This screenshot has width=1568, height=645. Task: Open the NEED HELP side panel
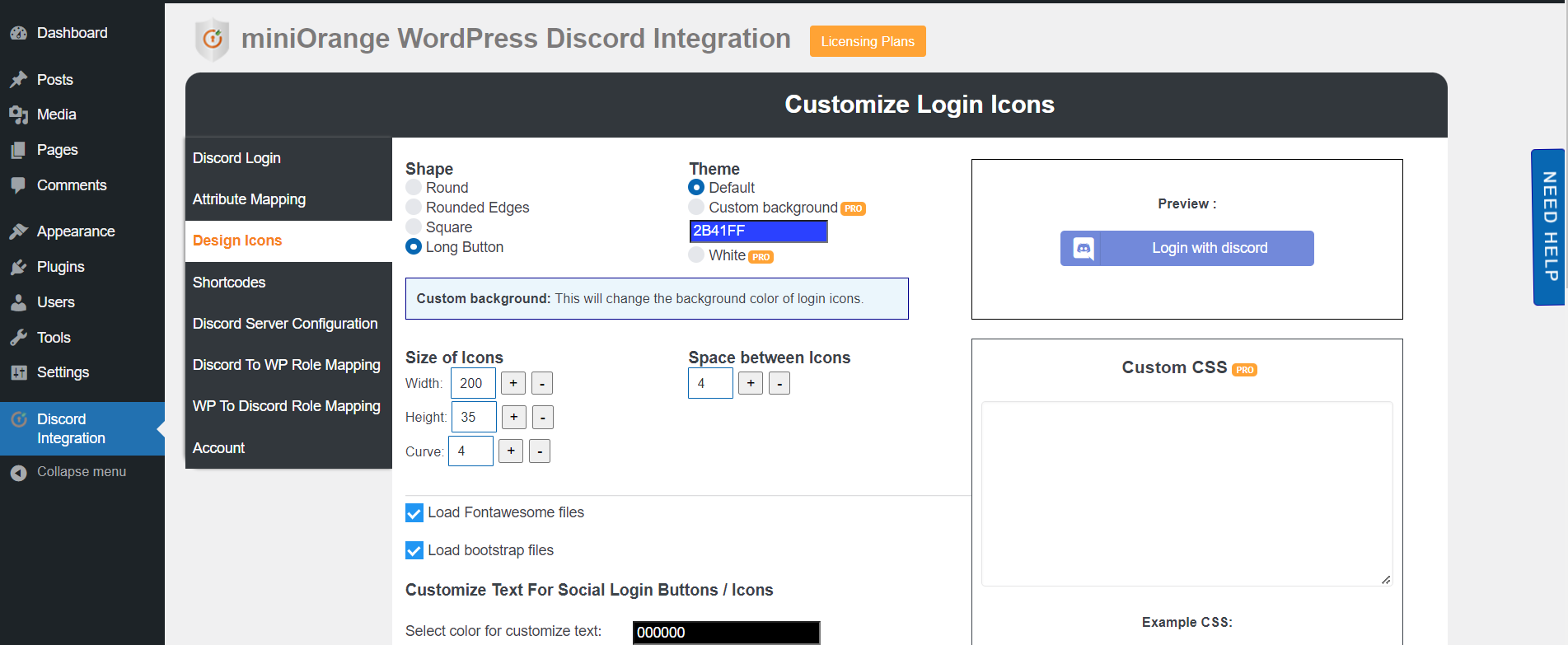(1548, 227)
